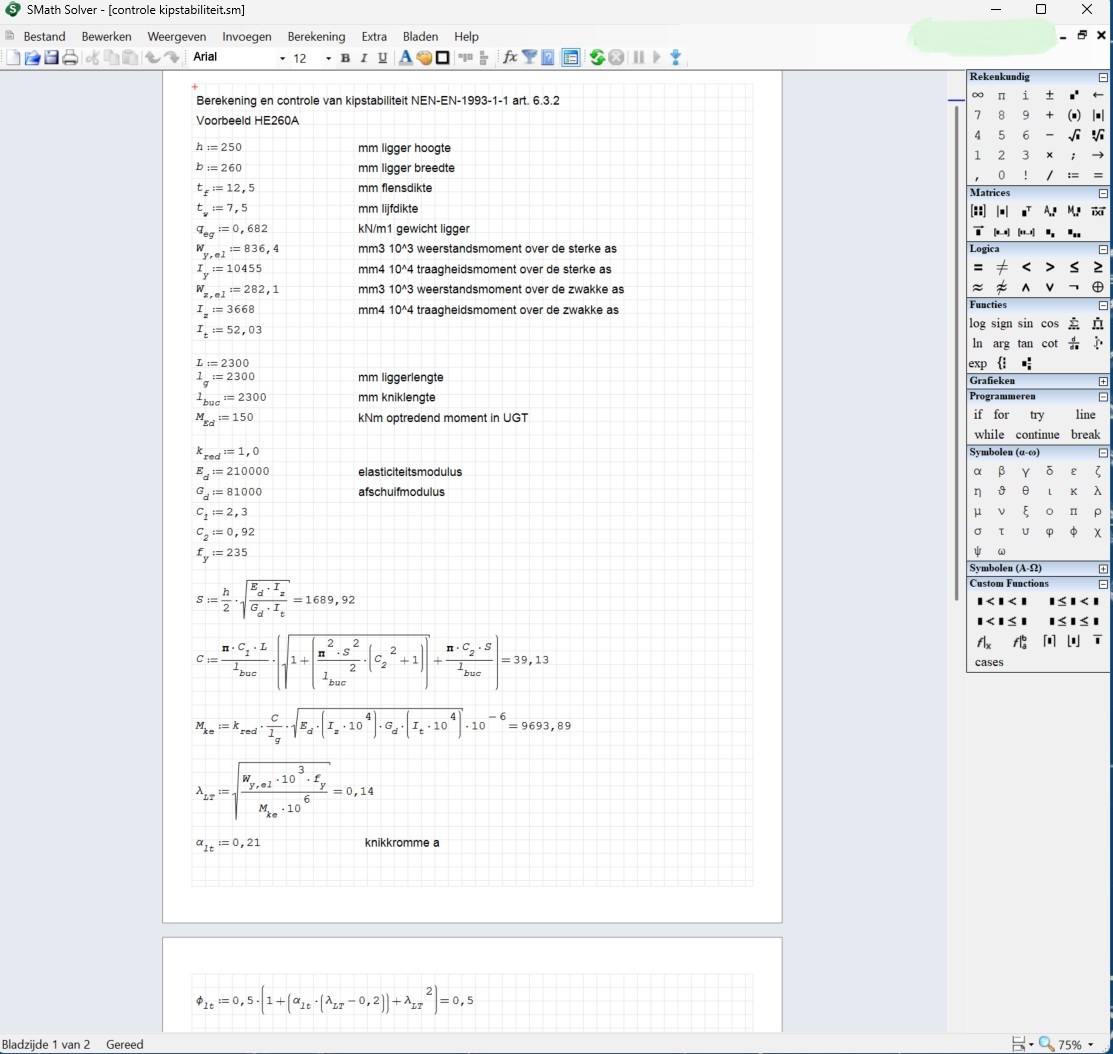
Task: Insert the transpose matrix operator
Action: [1026, 211]
